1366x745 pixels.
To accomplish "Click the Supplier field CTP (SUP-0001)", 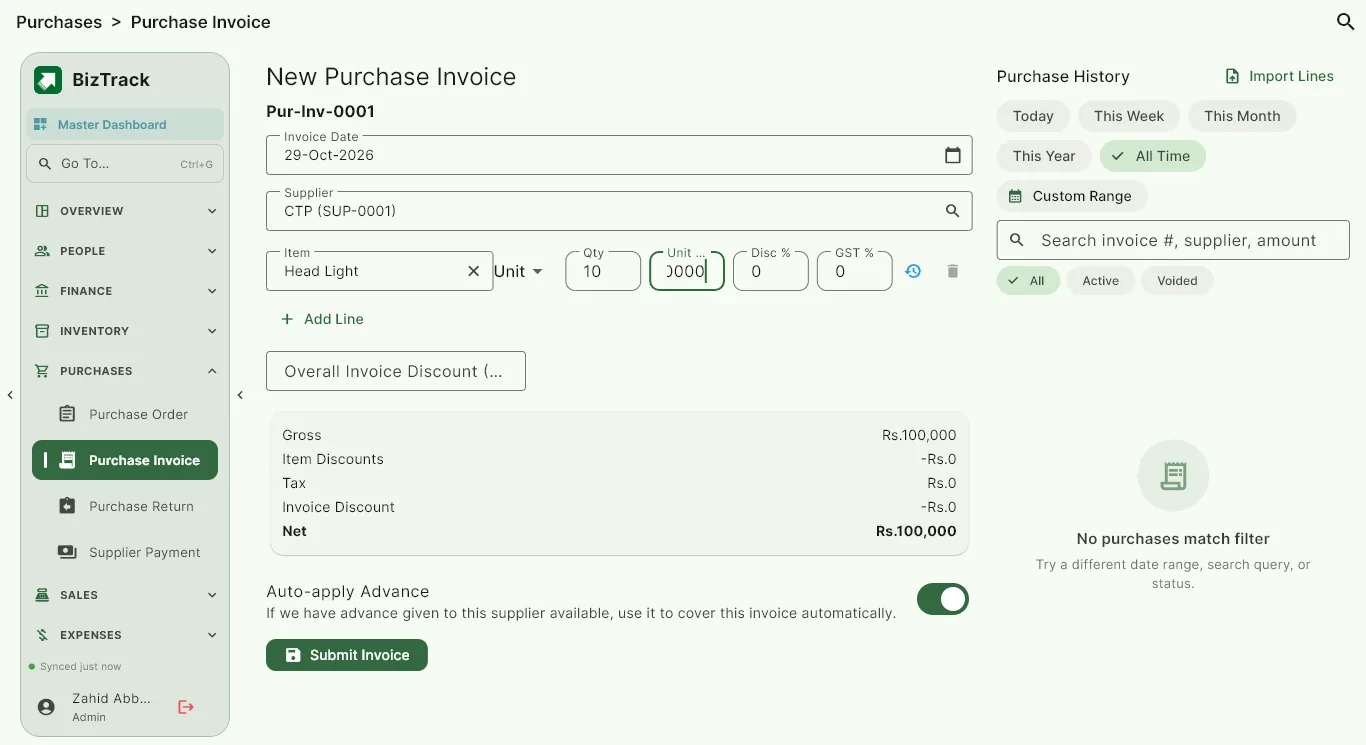I will tap(619, 211).
